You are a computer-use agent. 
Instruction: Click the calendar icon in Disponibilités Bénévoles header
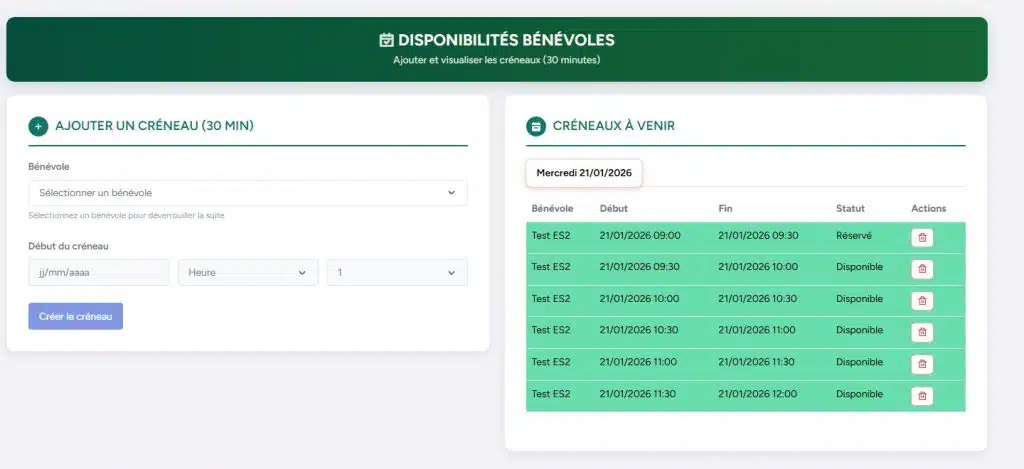click(387, 40)
